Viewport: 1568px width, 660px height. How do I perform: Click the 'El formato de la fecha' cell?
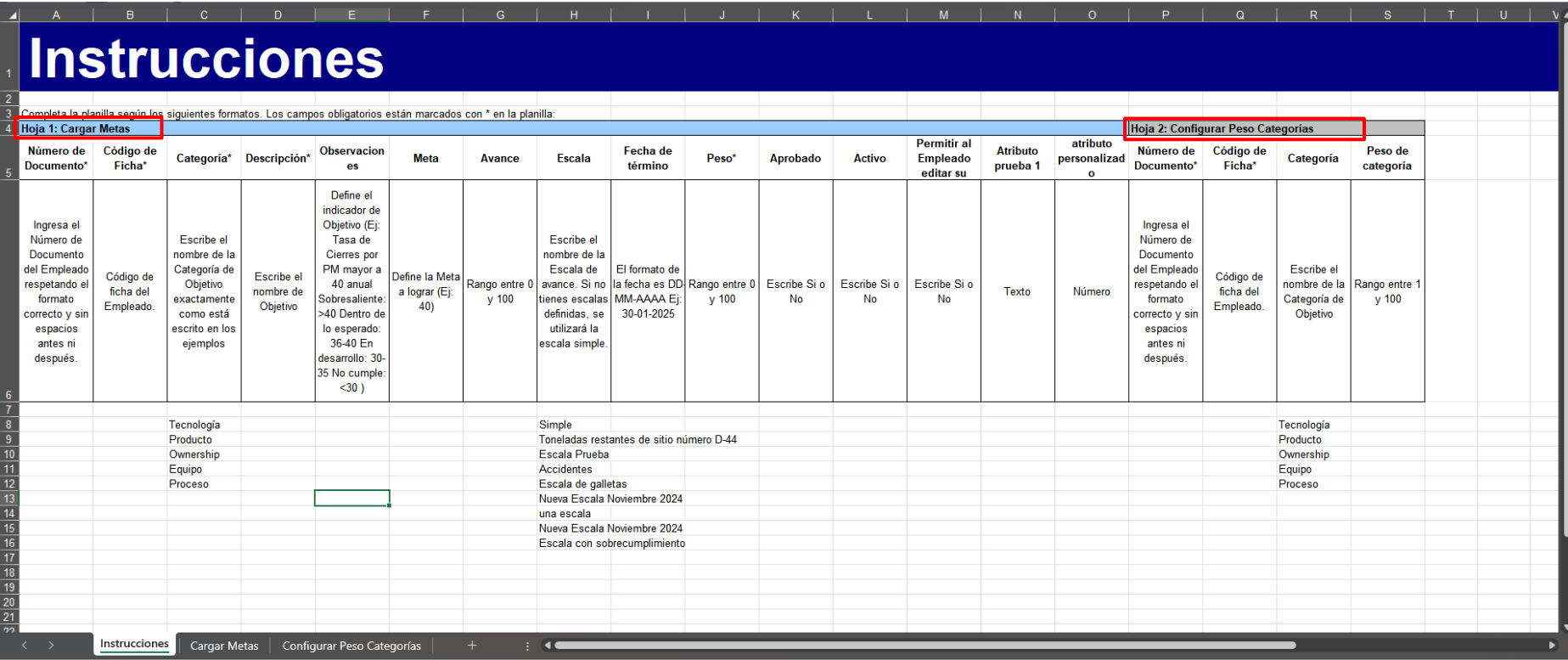[x=648, y=291]
